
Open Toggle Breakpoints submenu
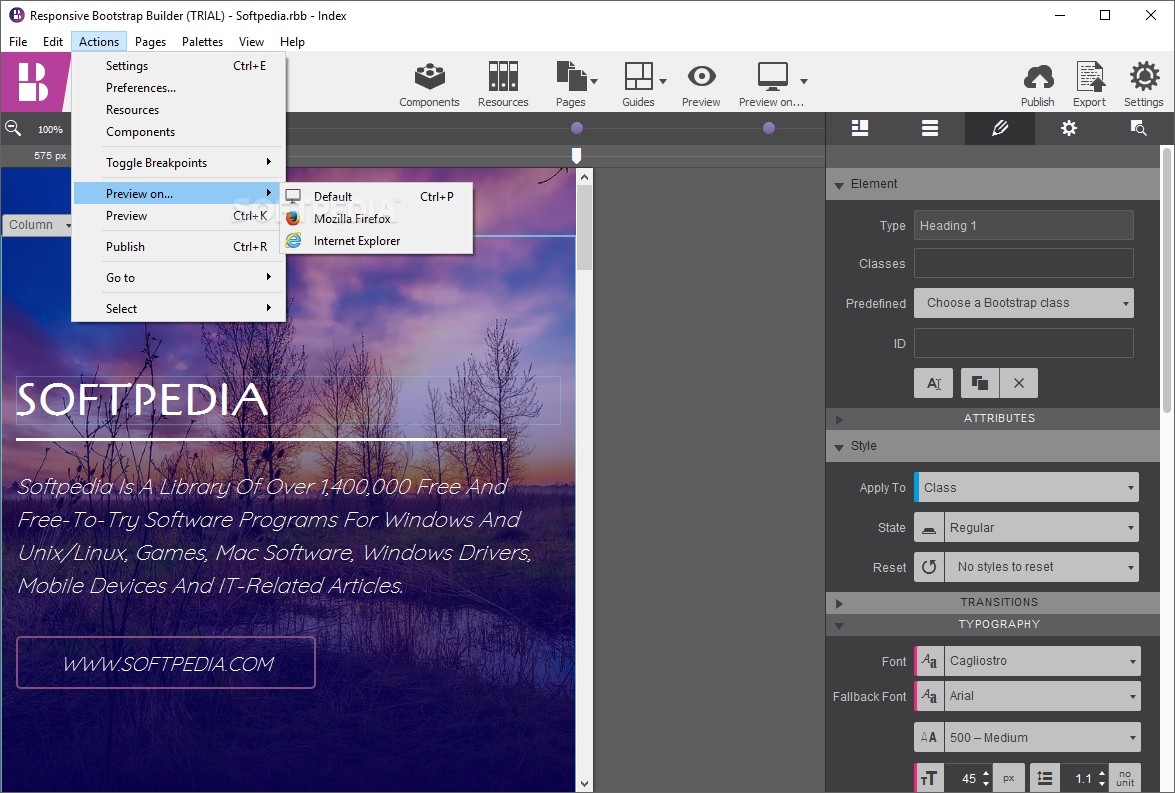[178, 163]
